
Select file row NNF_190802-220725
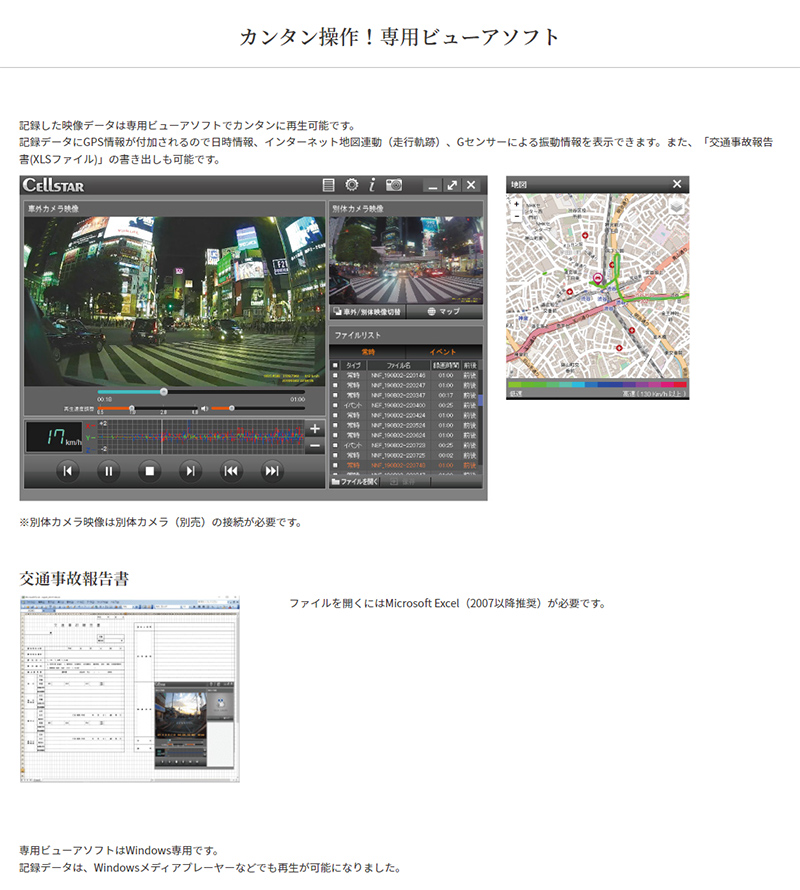pos(405,455)
